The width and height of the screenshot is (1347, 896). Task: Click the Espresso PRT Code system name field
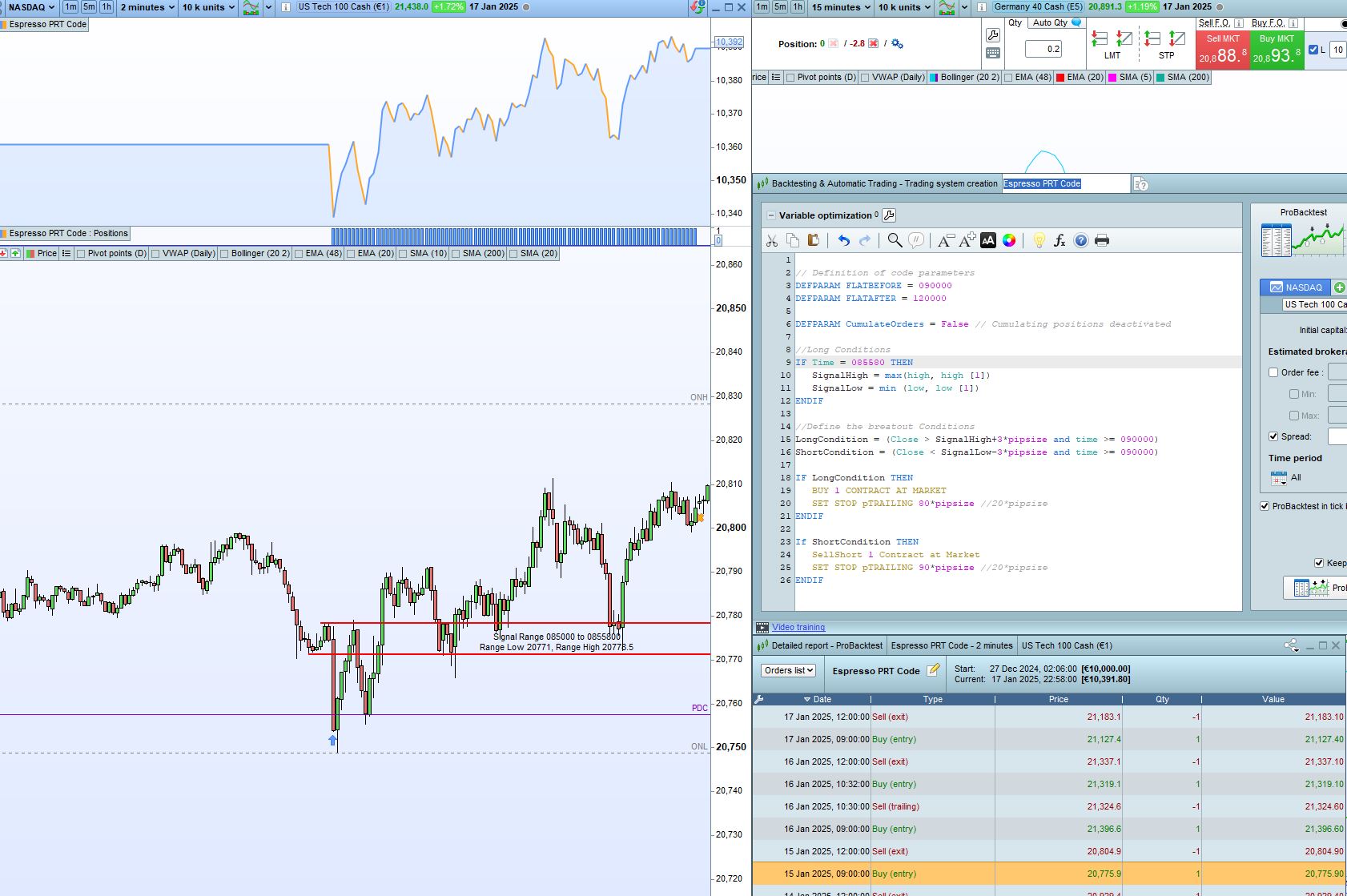[x=1065, y=184]
